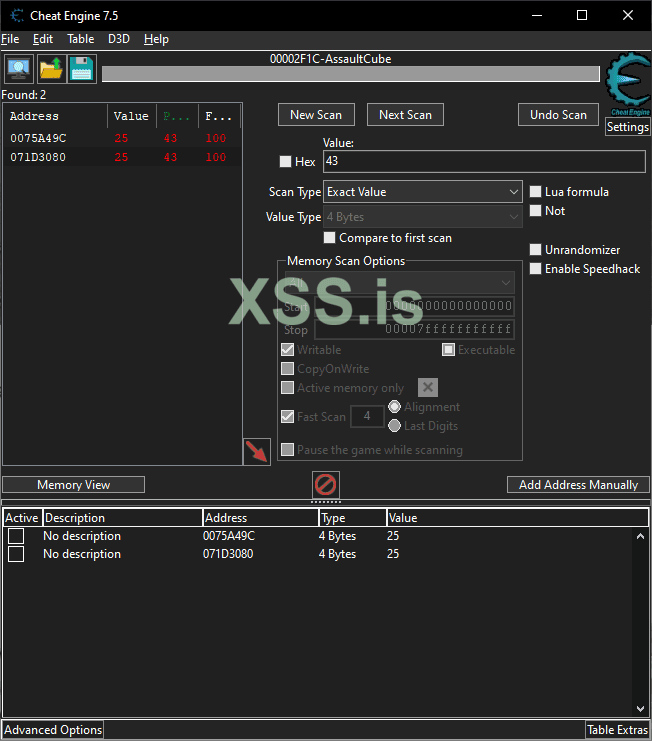
Task: Click the Fast Scan alignment value field
Action: pos(367,416)
